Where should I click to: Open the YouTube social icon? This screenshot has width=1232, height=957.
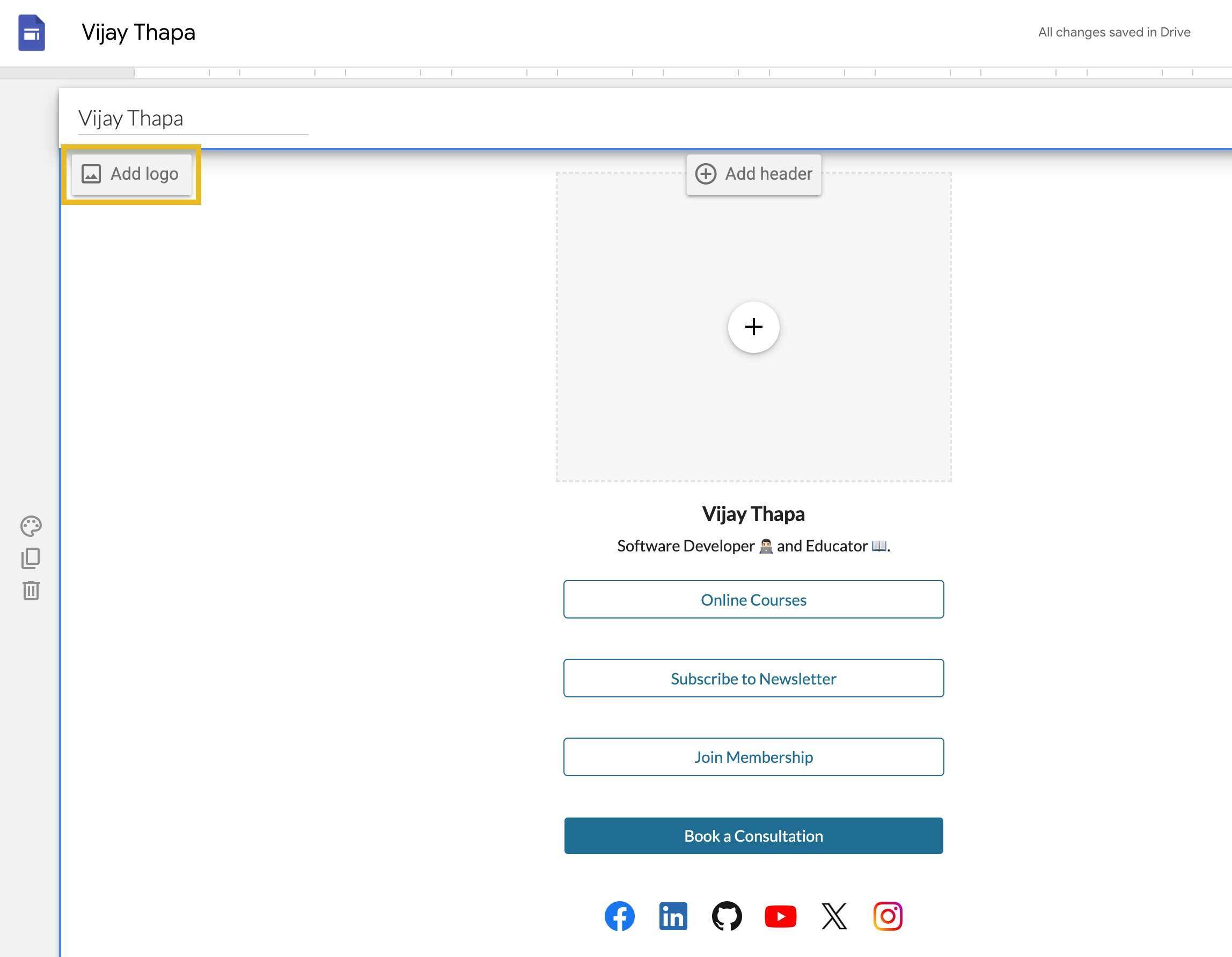tap(780, 916)
